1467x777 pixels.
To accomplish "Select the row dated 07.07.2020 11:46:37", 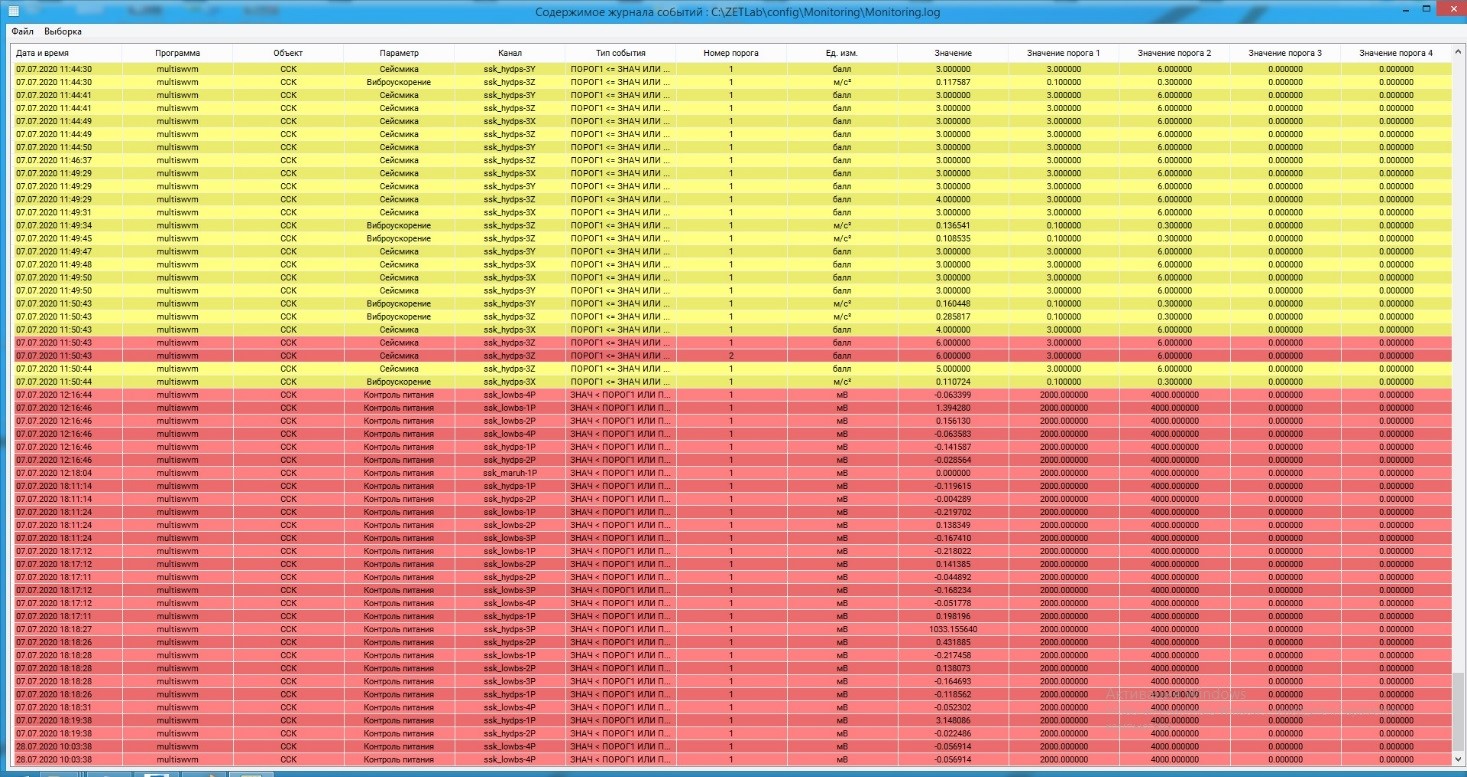I will (731, 160).
